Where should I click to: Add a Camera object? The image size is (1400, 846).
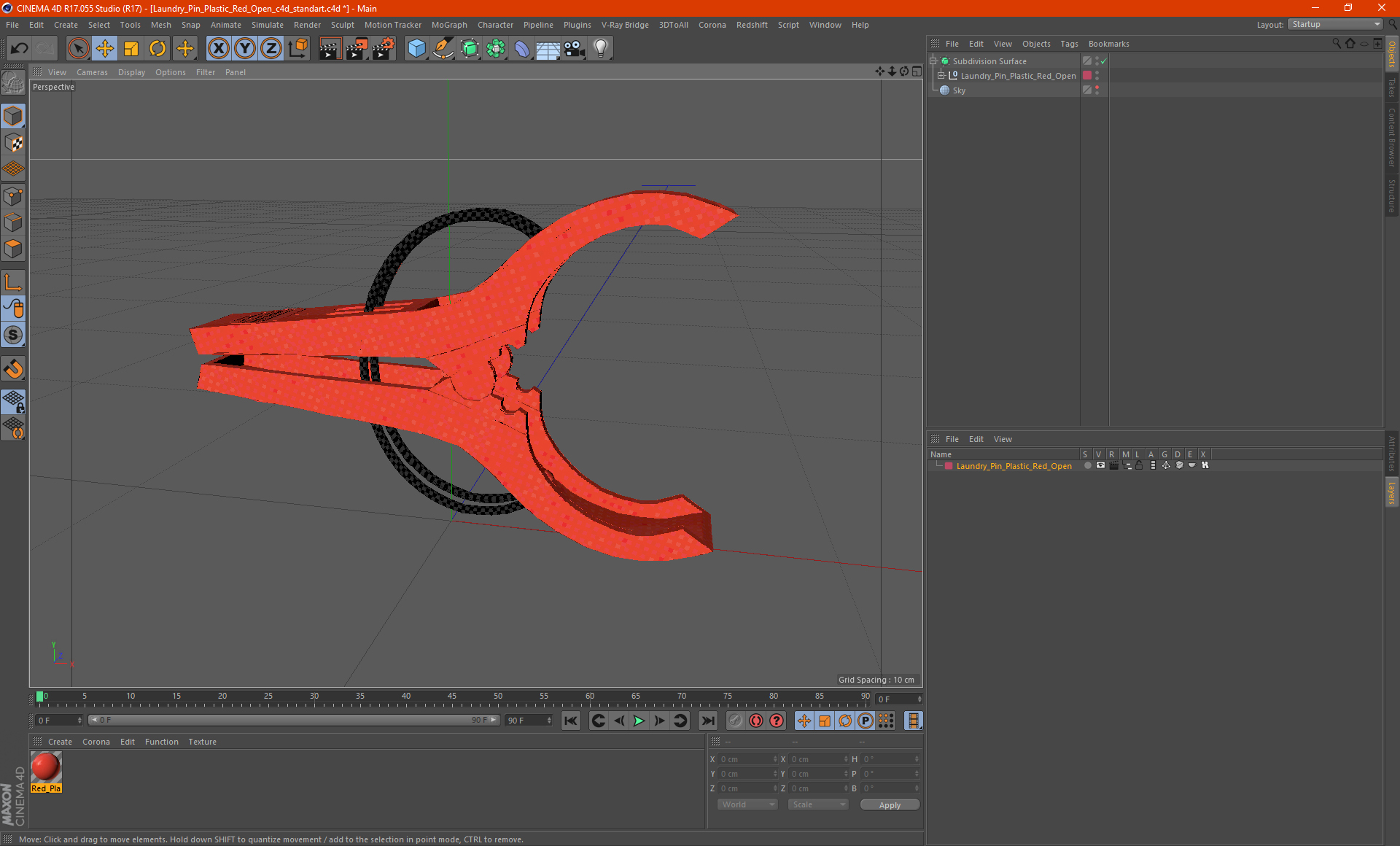[574, 49]
